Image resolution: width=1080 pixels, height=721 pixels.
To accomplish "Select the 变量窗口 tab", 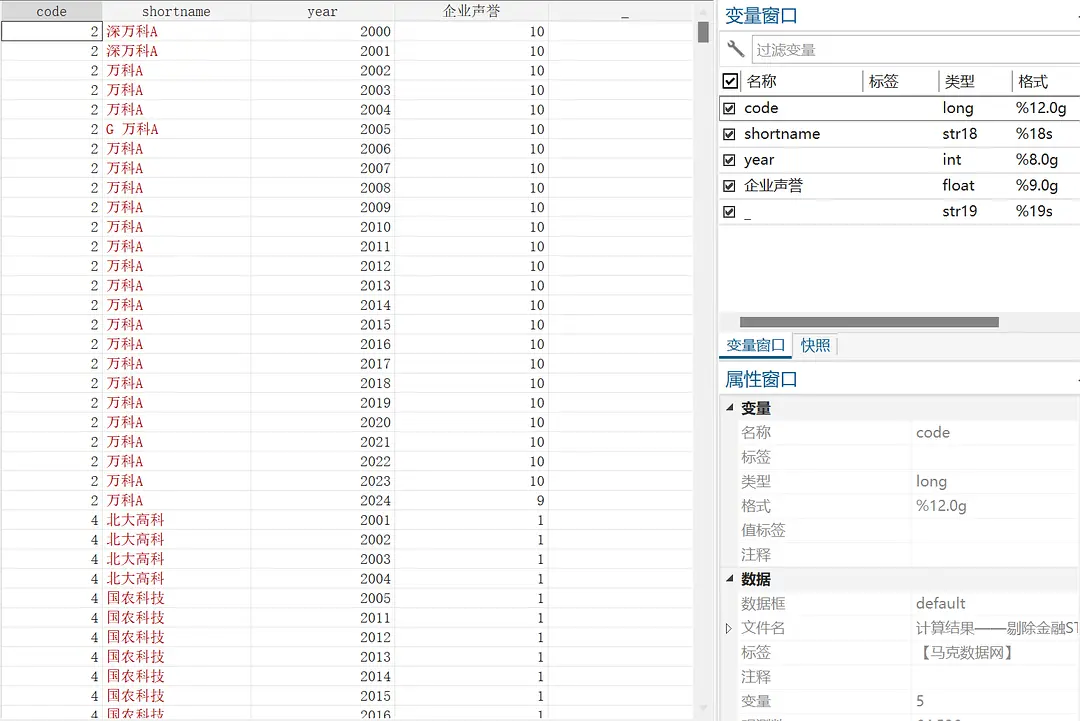I will pyautogui.click(x=754, y=345).
